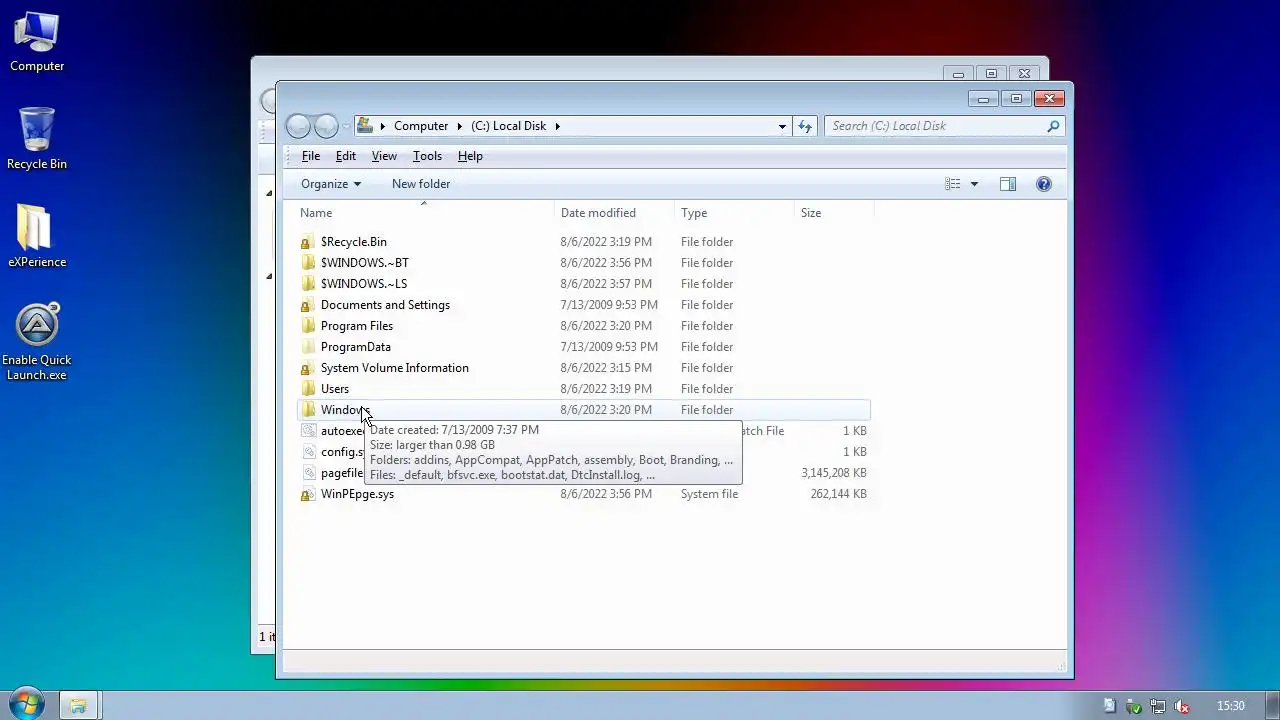Image resolution: width=1280 pixels, height=720 pixels.
Task: Minimize the background Explorer window
Action: pyautogui.click(x=958, y=74)
